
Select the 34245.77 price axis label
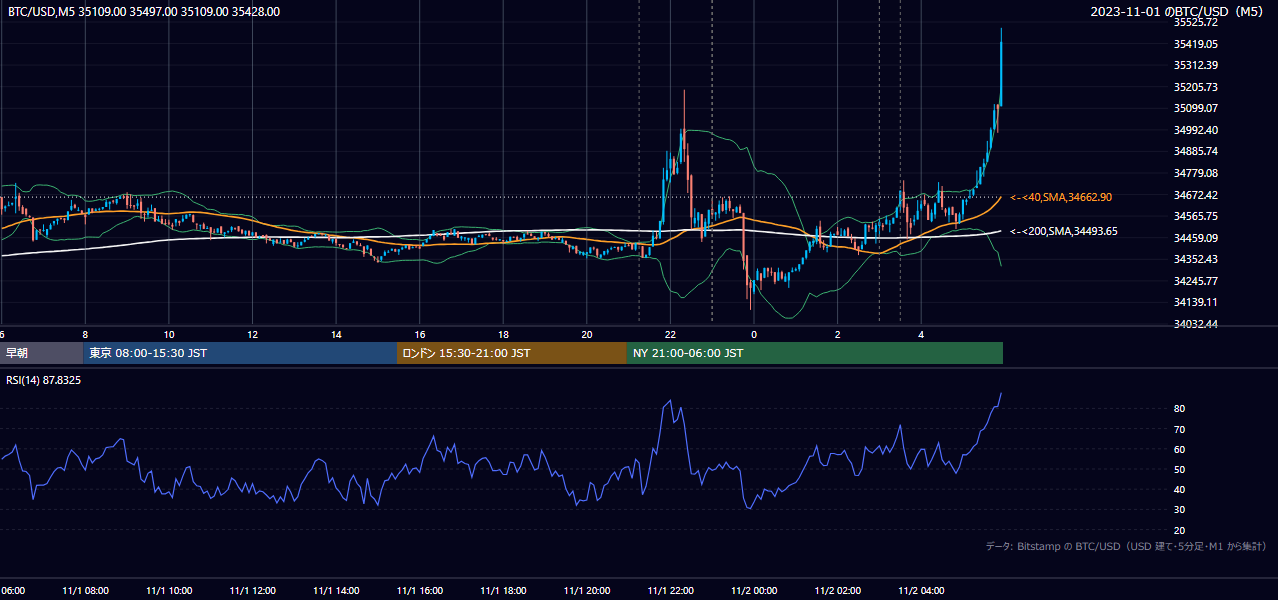(1196, 281)
